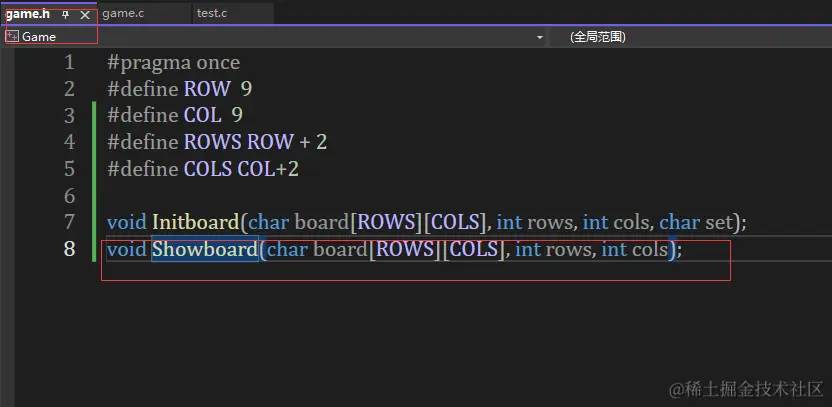Click the Game project icon
Viewport: 832px width, 407px height.
tap(12, 37)
